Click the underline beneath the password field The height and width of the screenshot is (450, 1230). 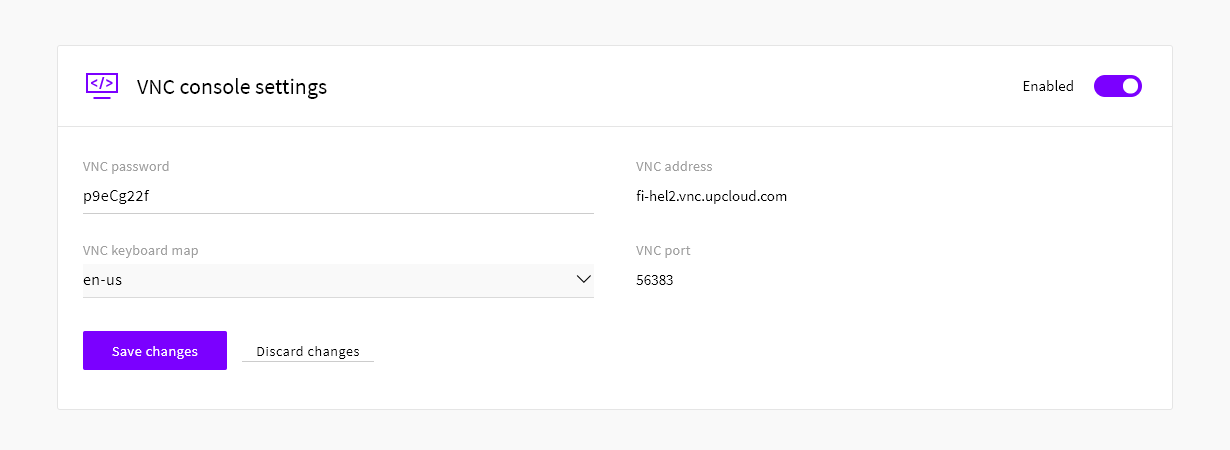[338, 213]
